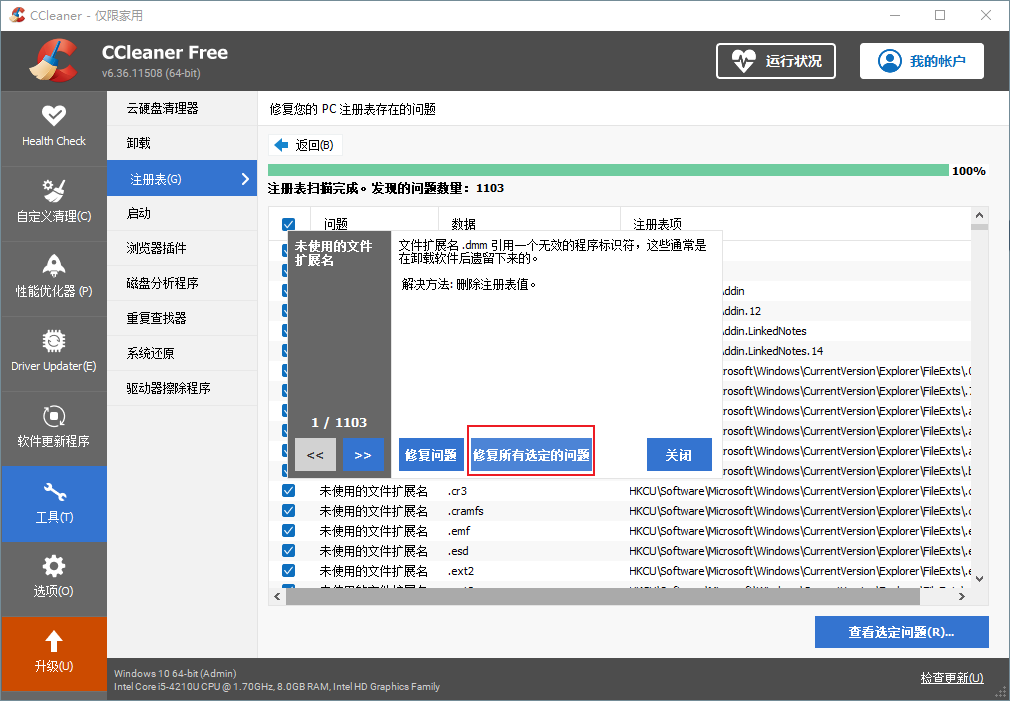Select 注册表(G) registry tool
The height and width of the screenshot is (701, 1010).
point(182,178)
